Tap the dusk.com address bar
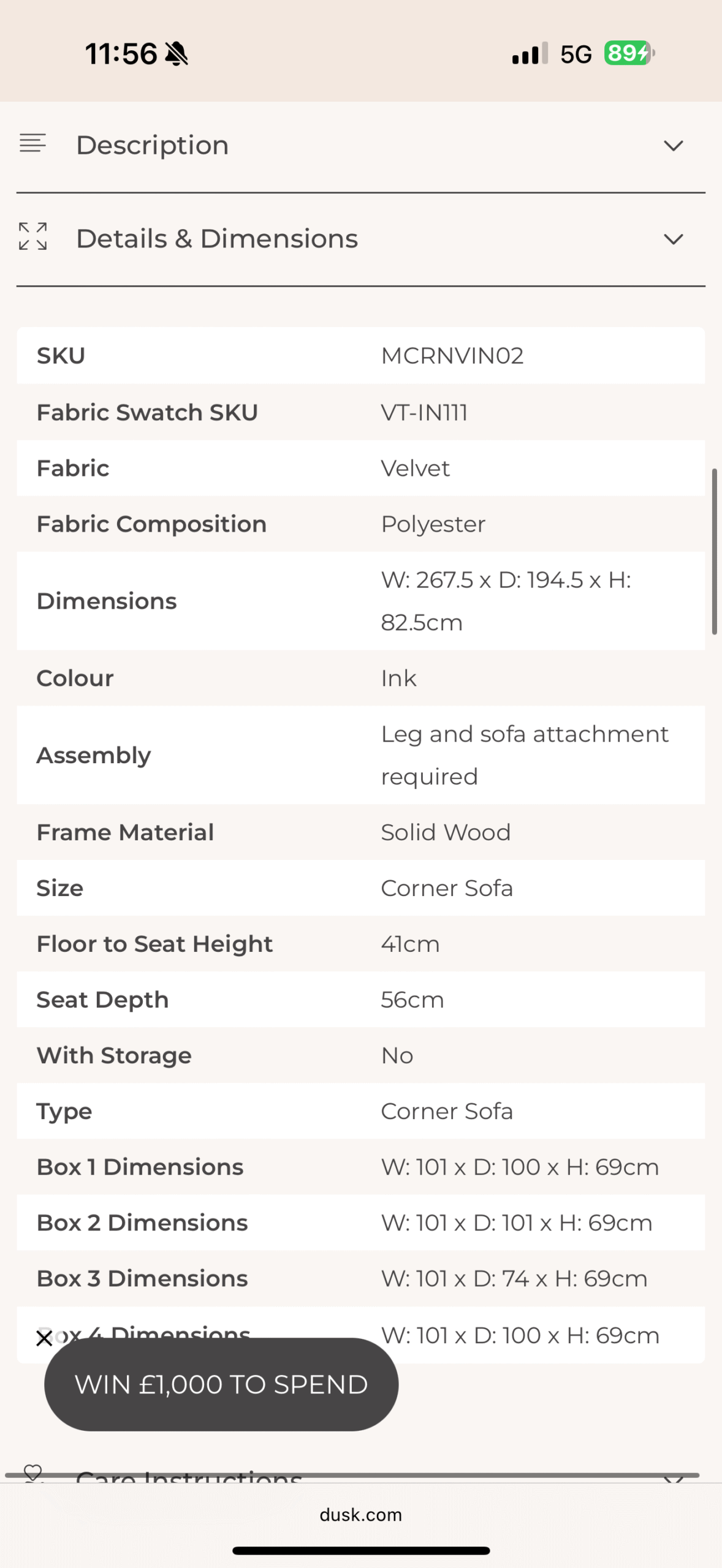722x1568 pixels. (x=360, y=1515)
